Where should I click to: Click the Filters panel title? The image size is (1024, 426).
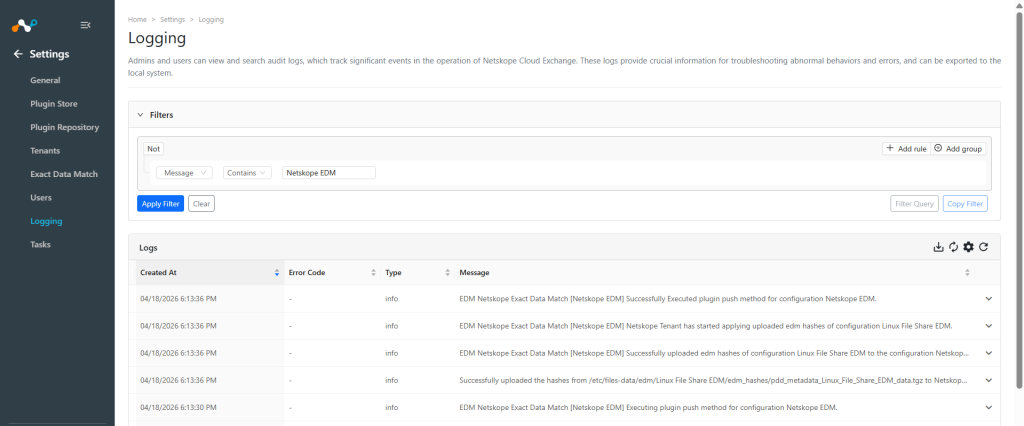tap(161, 115)
